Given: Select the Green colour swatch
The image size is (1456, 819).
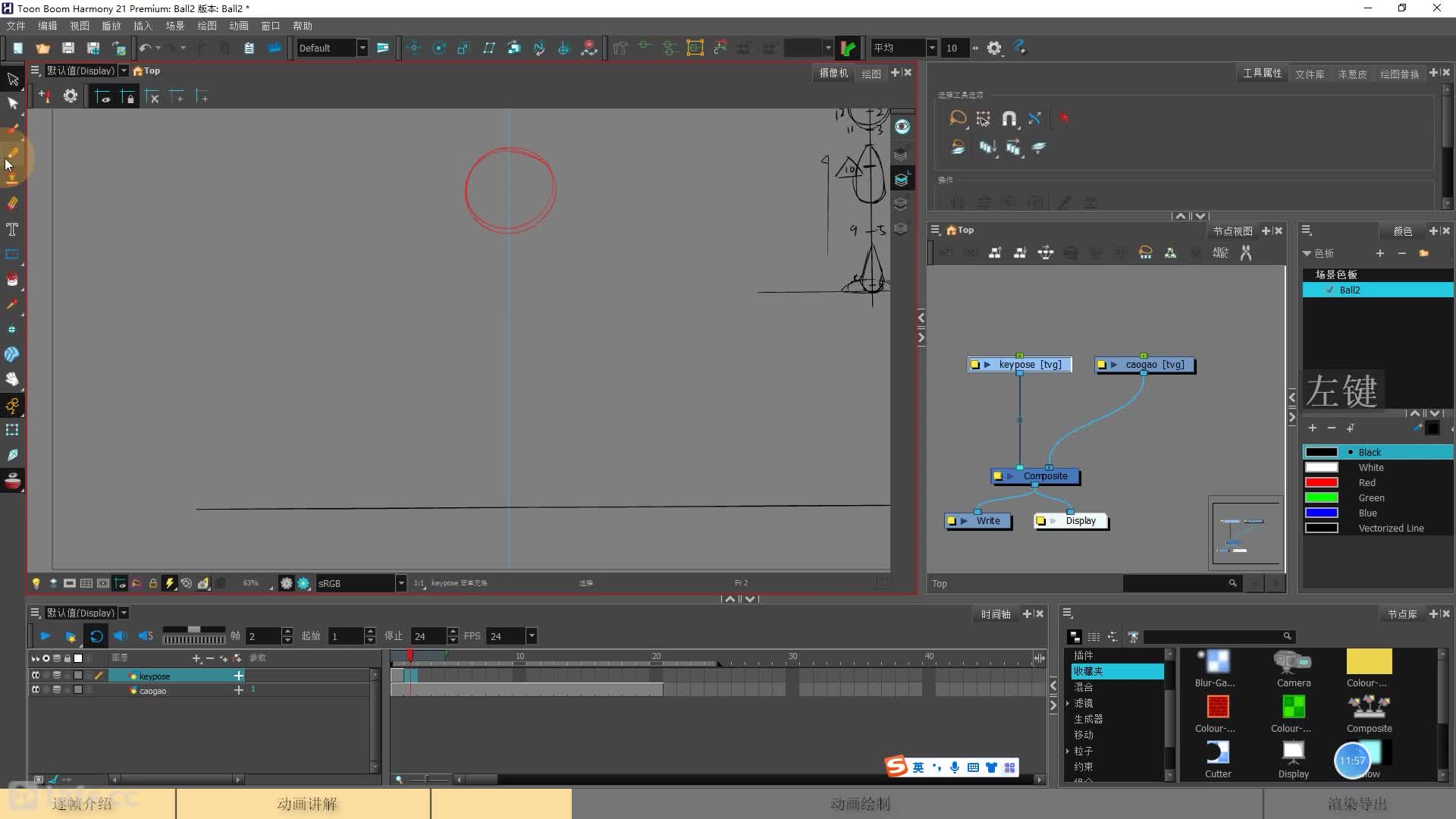Looking at the screenshot, I should coord(1321,497).
